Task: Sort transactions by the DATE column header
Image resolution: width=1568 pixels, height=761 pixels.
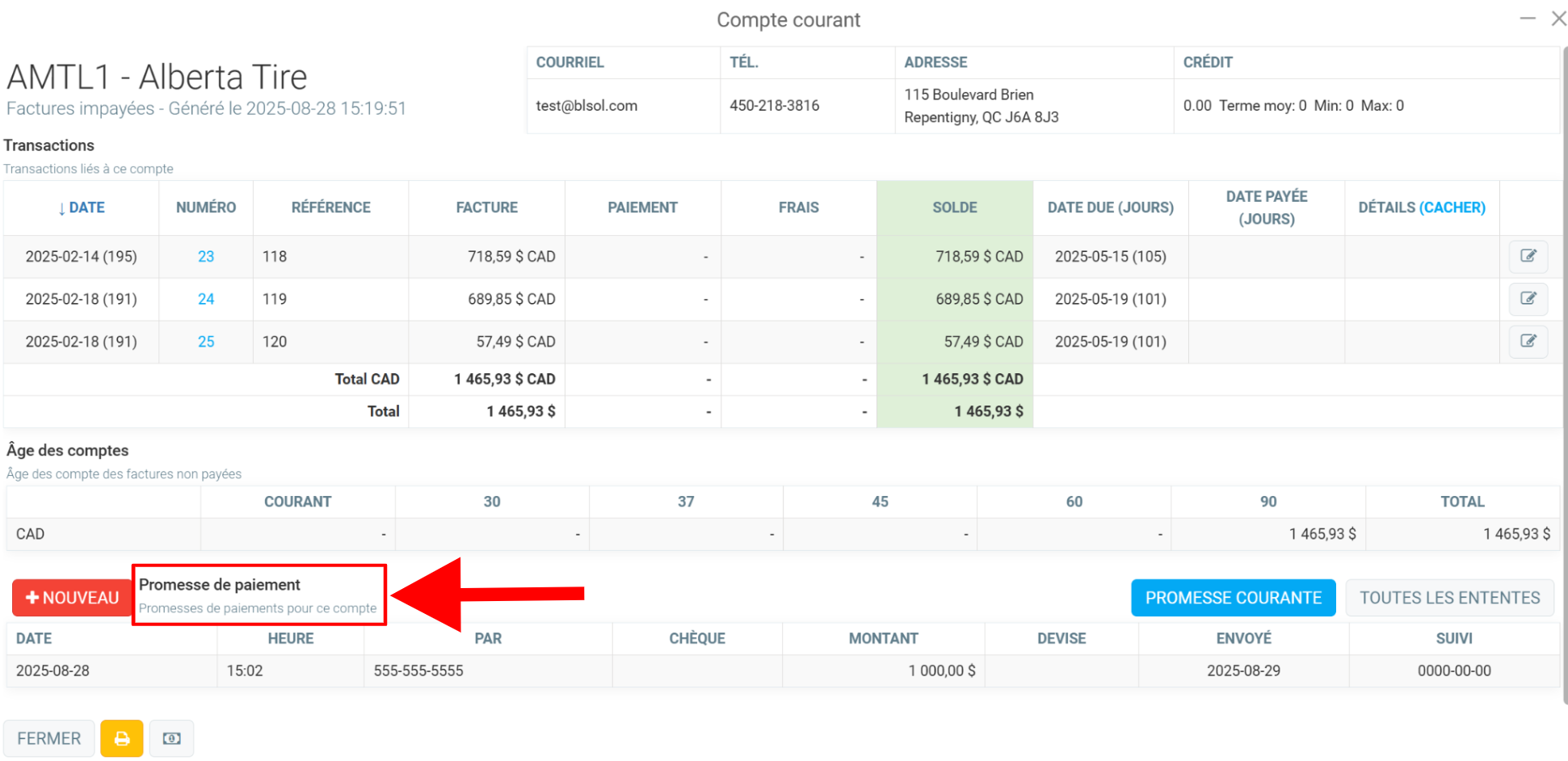Action: 82,208
